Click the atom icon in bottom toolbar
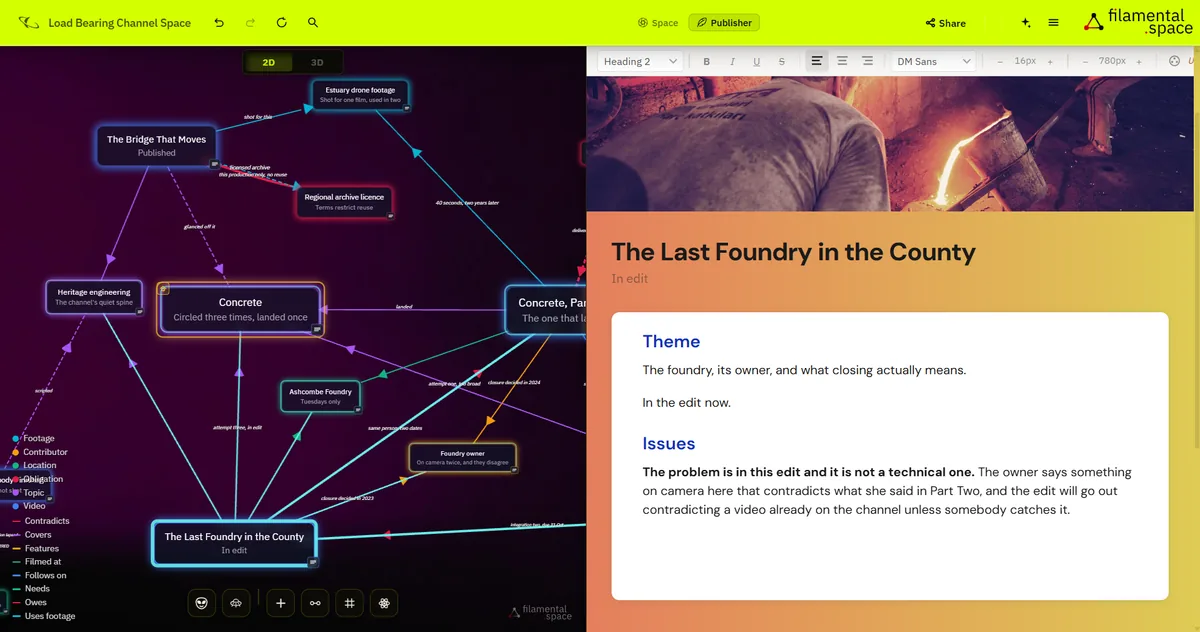The image size is (1200, 632). point(383,603)
